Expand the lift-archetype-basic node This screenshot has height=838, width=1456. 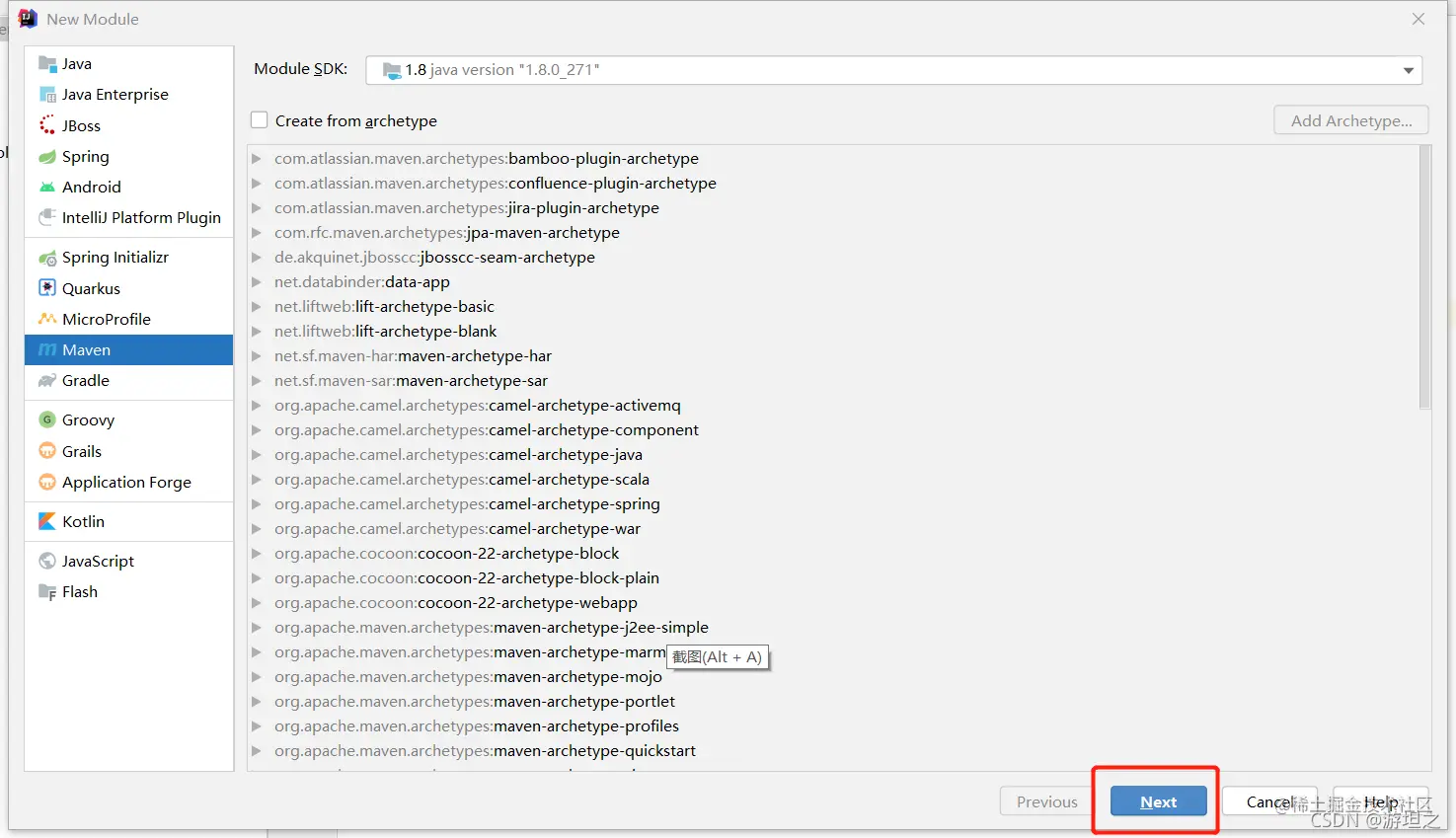[x=257, y=307]
